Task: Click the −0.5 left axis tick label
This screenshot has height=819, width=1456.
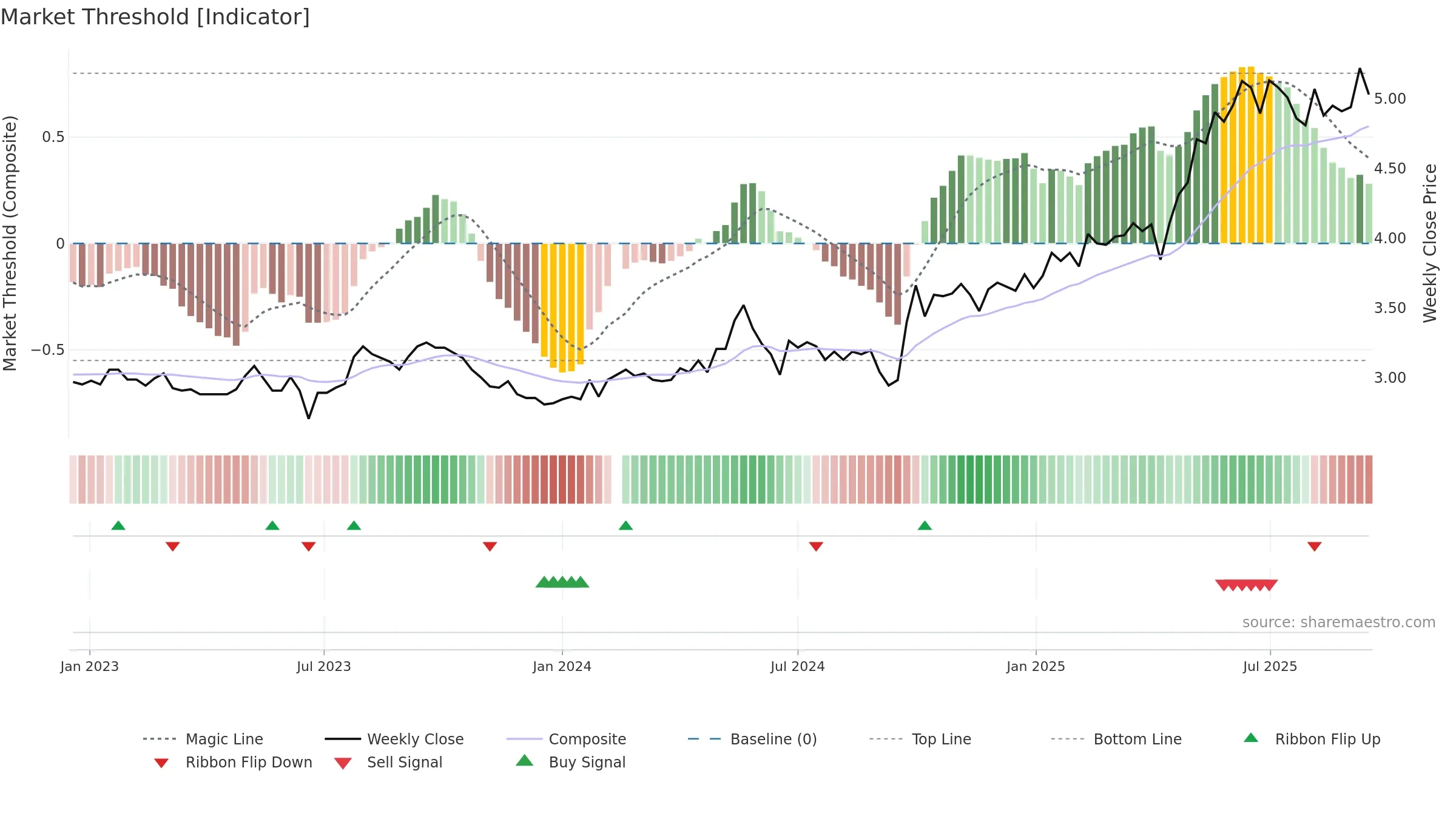Action: pyautogui.click(x=48, y=350)
